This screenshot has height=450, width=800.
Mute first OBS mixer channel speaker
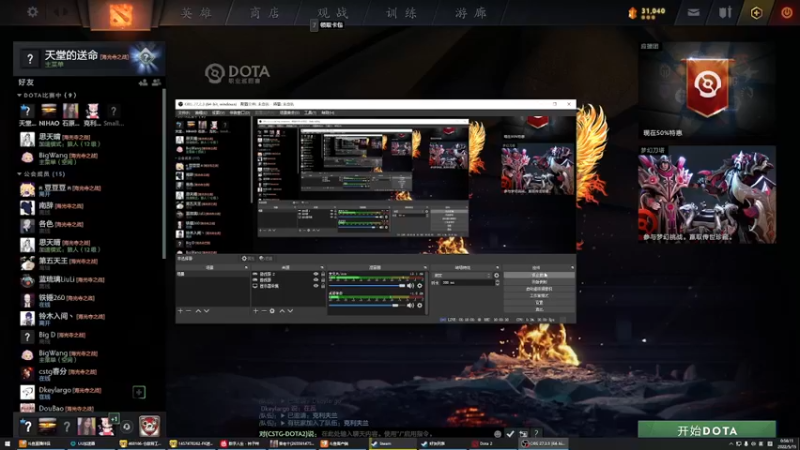(x=410, y=286)
